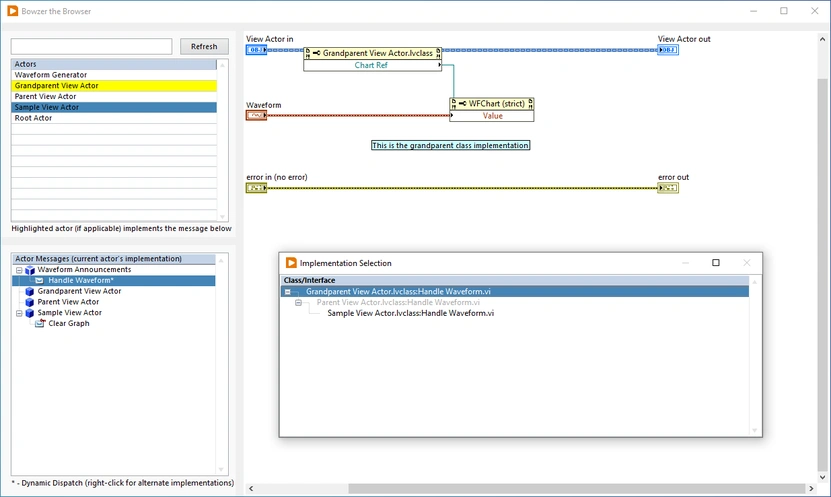Focus the actor search input field
The image size is (831, 497).
[x=91, y=47]
